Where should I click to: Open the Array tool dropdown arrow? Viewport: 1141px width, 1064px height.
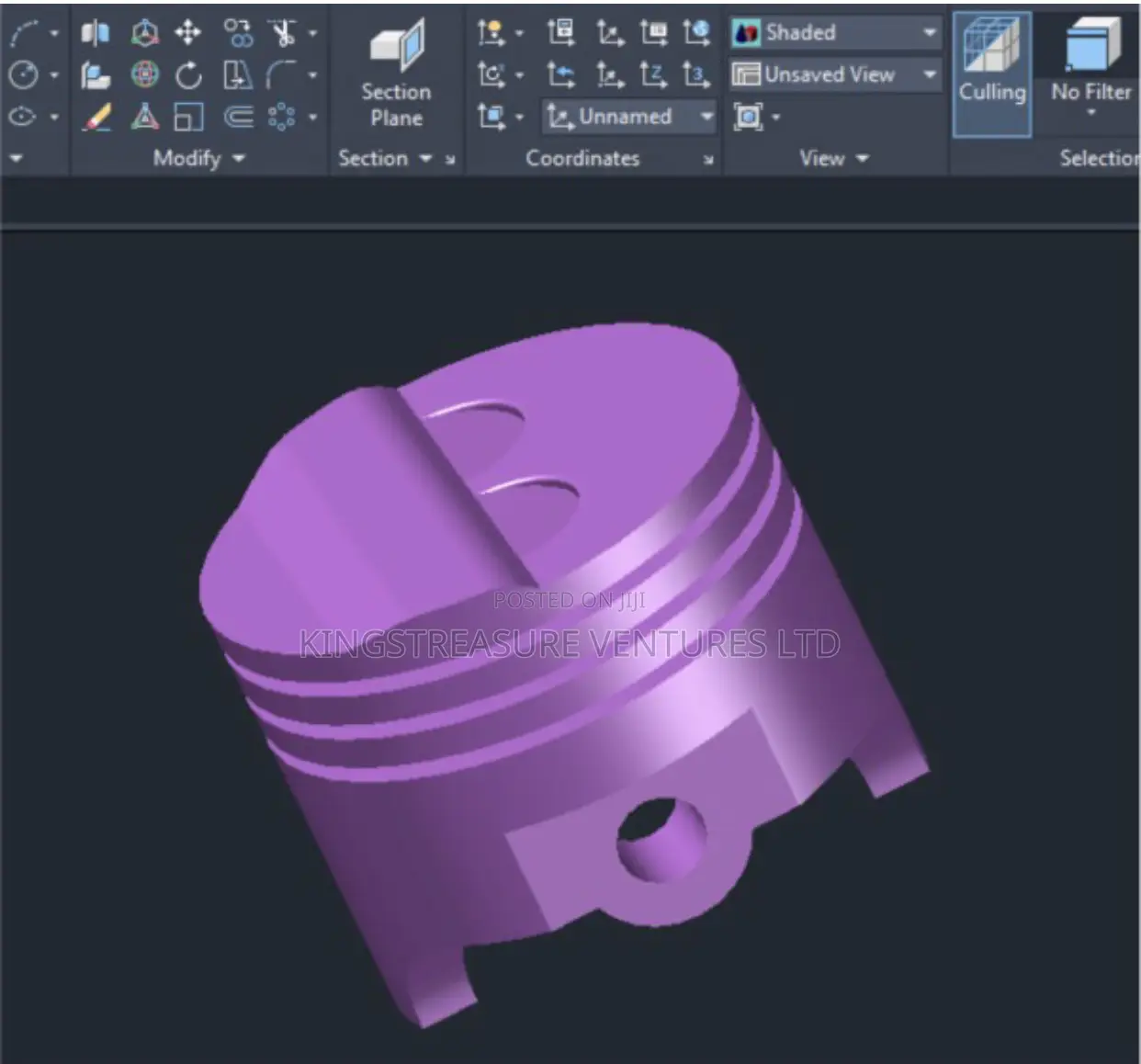tap(312, 117)
